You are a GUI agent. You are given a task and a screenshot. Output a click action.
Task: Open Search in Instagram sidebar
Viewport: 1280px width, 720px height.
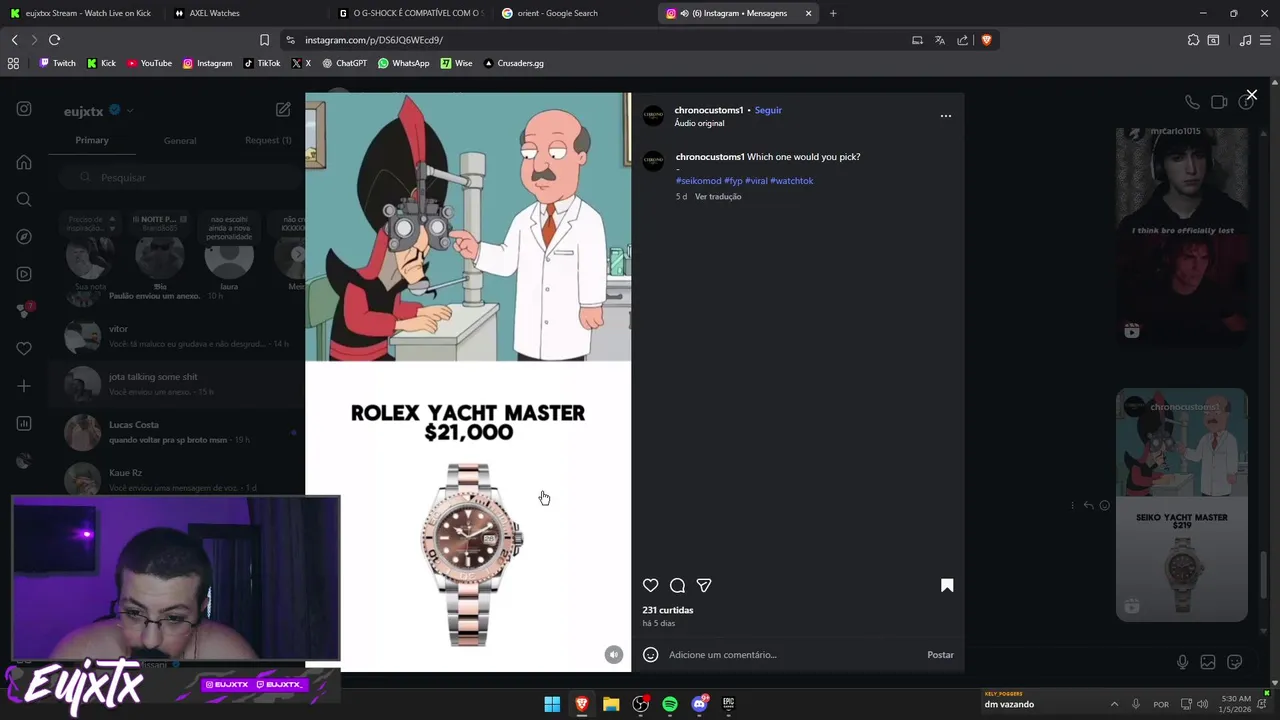[24, 199]
